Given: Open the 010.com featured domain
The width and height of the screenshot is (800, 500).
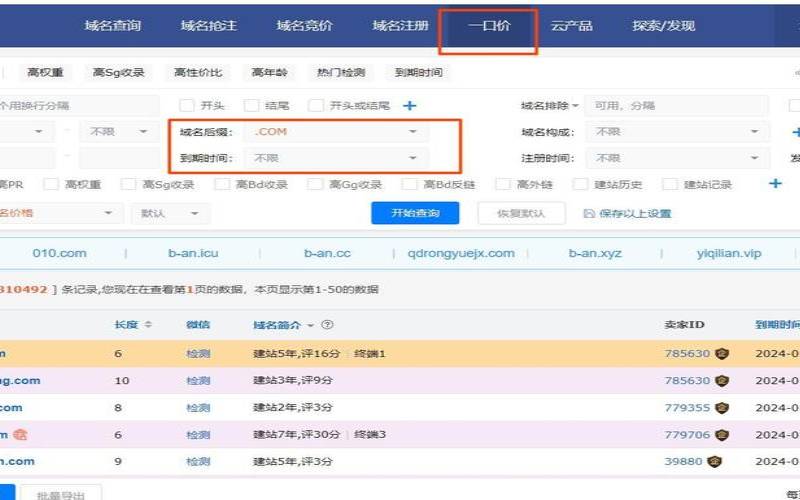Looking at the screenshot, I should 59,253.
